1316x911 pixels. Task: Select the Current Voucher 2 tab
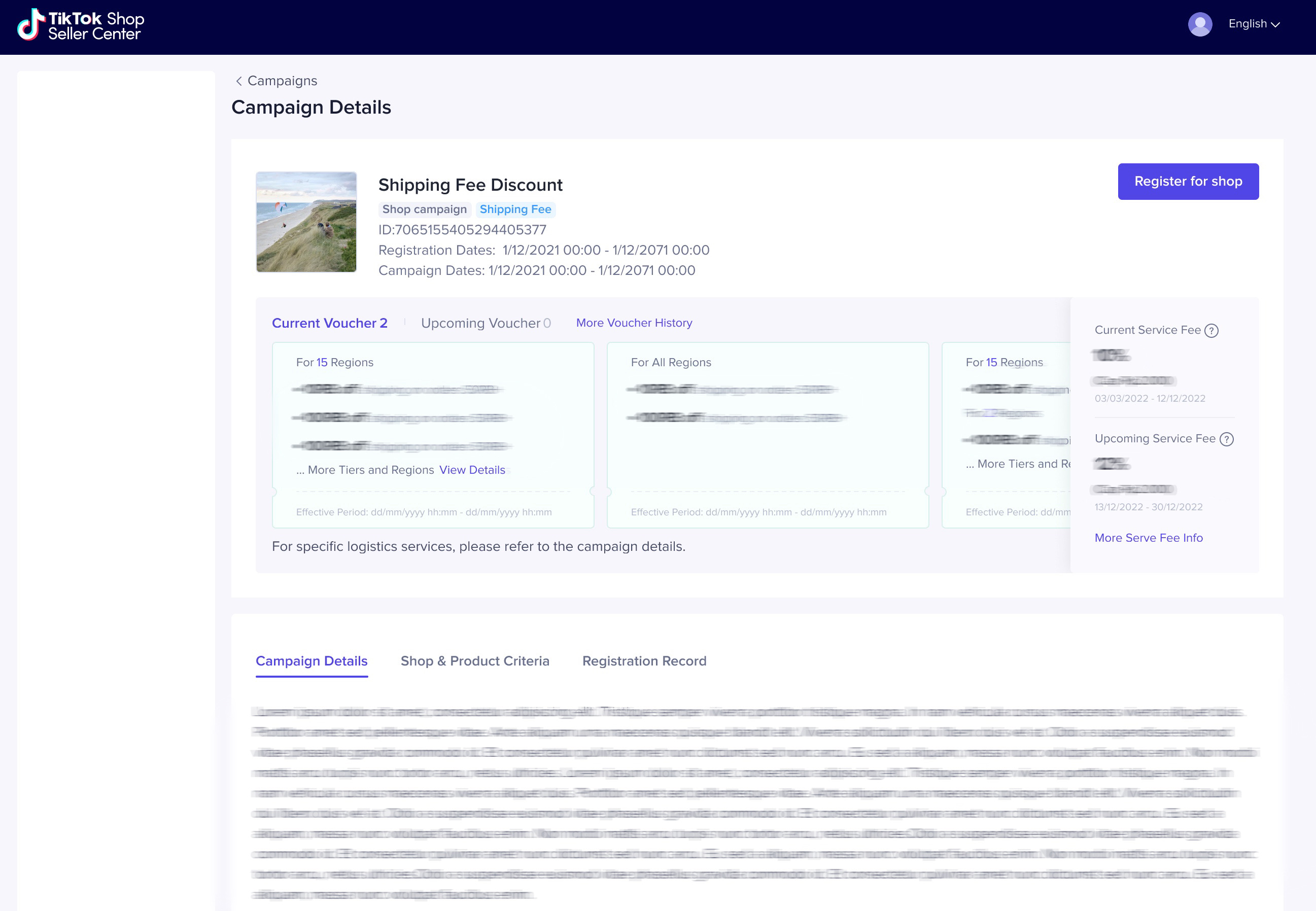(x=329, y=323)
